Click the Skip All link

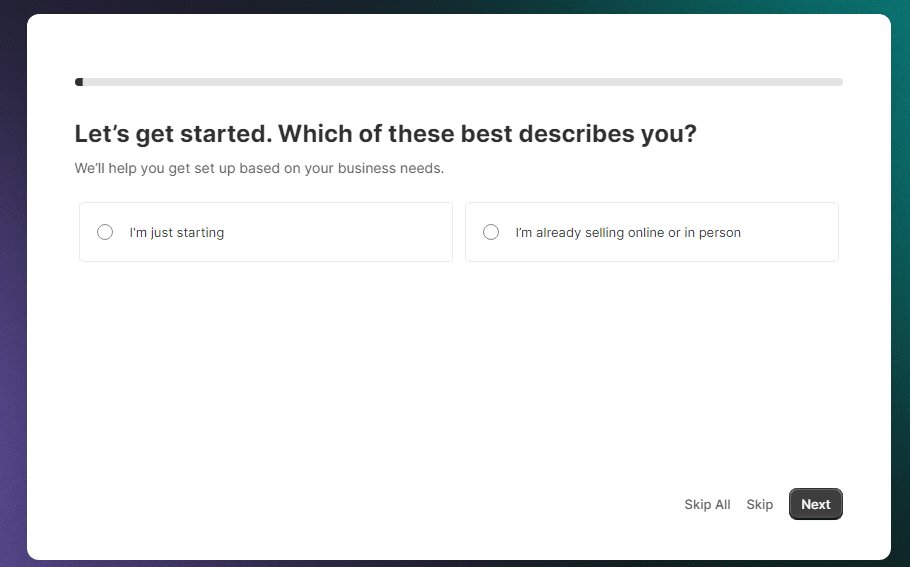pos(707,505)
